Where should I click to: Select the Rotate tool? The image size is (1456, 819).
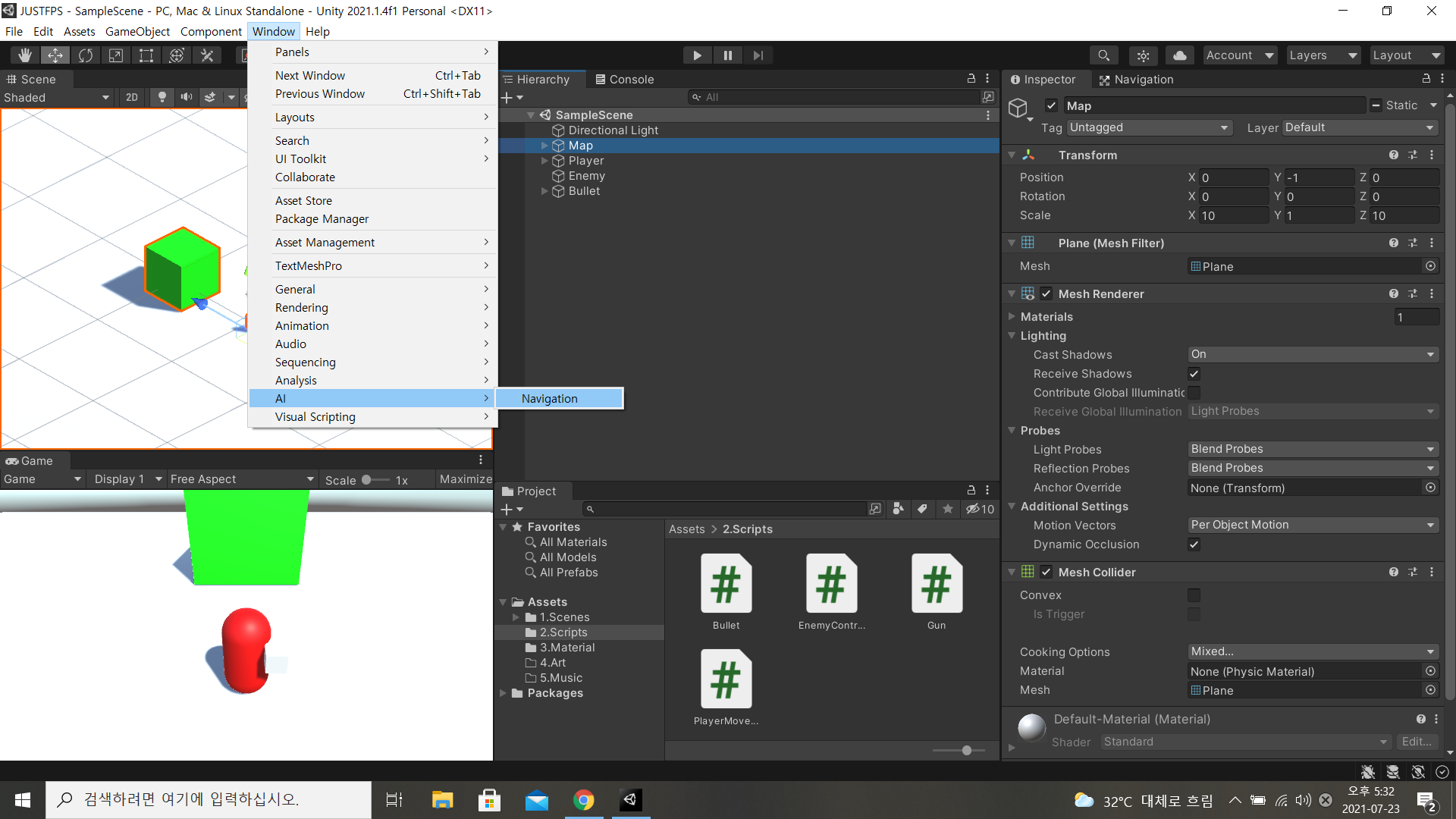pyautogui.click(x=86, y=55)
